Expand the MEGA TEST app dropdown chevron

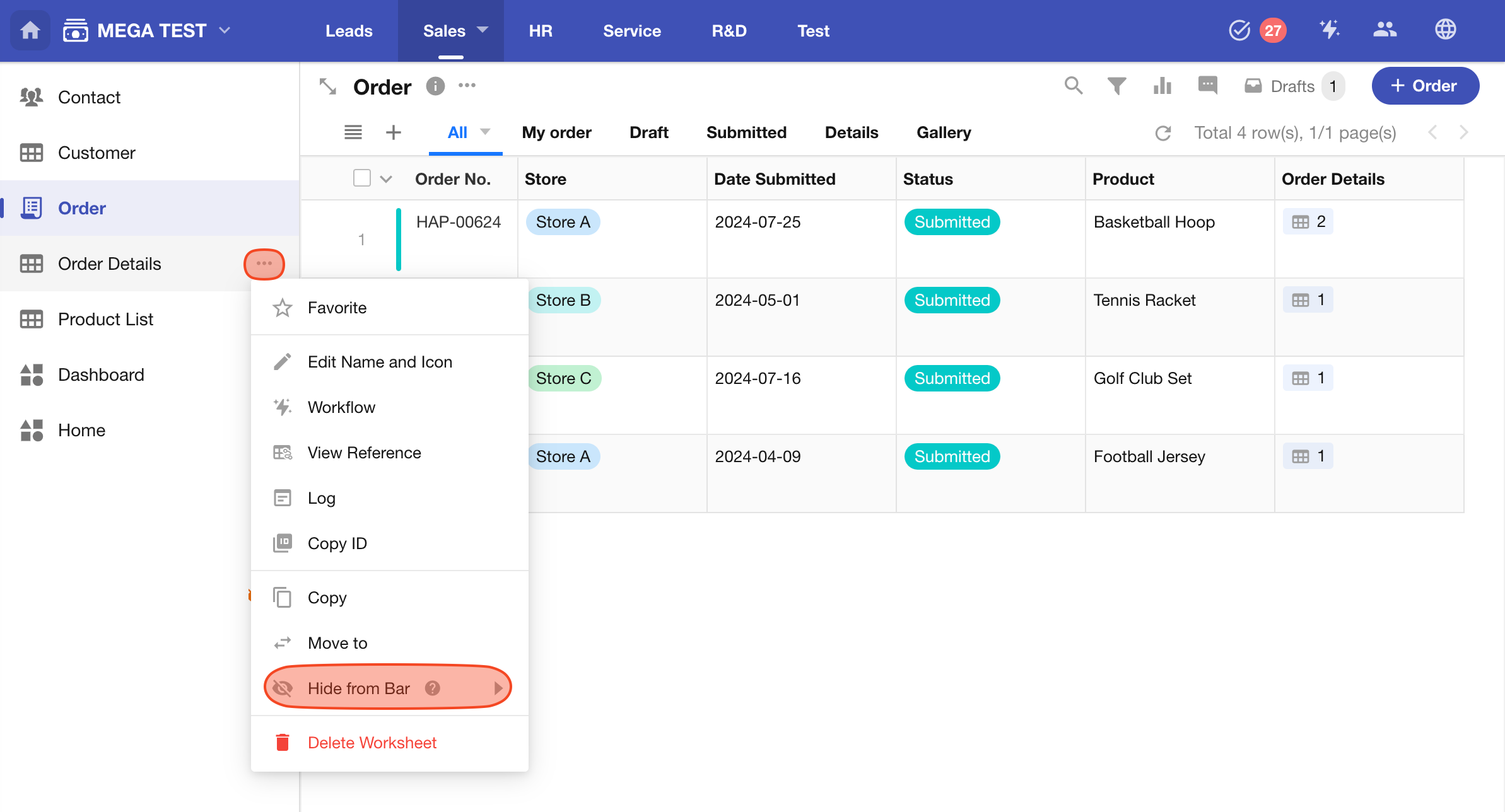click(x=225, y=30)
